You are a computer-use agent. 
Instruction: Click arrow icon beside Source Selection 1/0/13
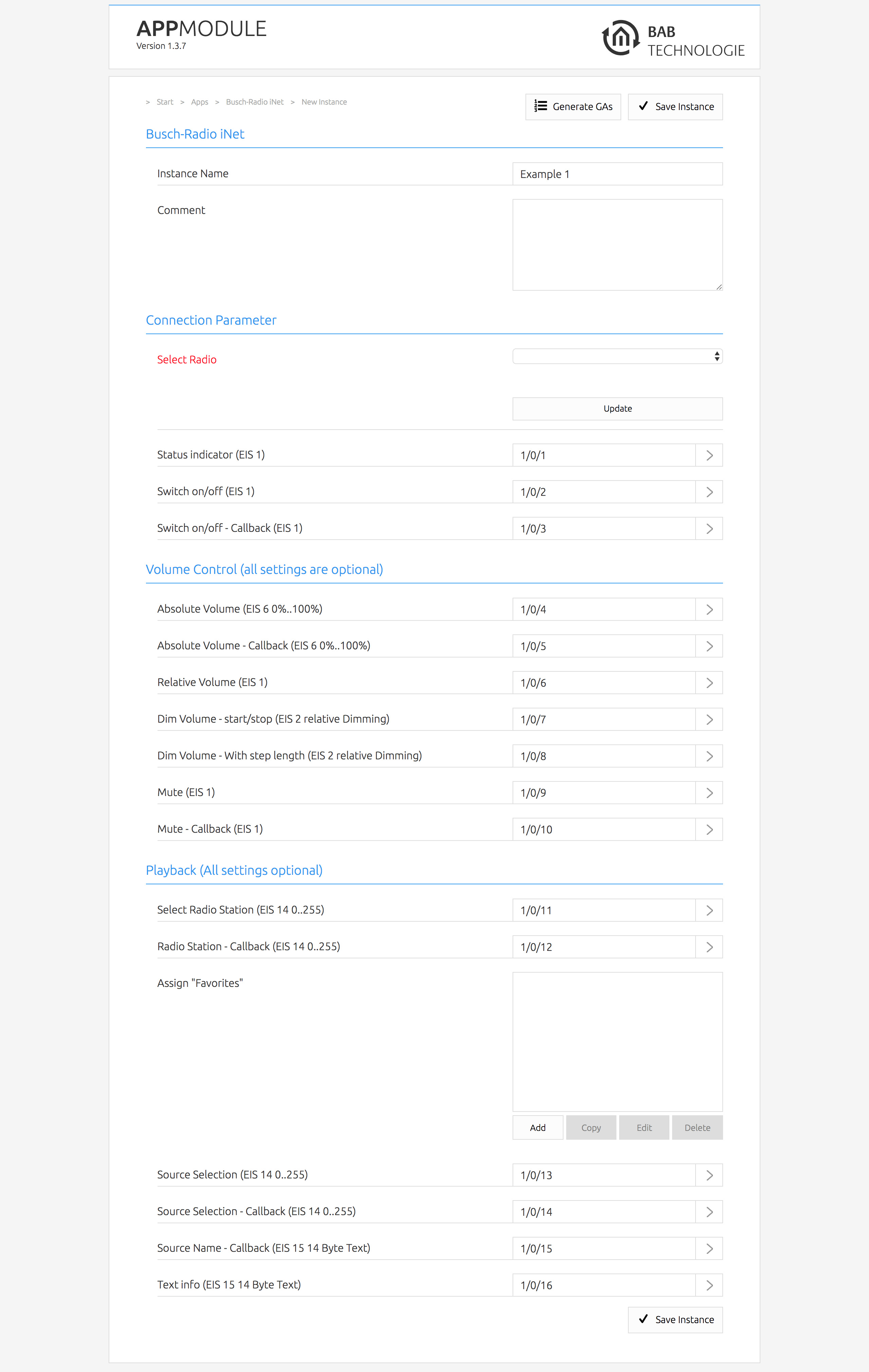(x=709, y=1175)
